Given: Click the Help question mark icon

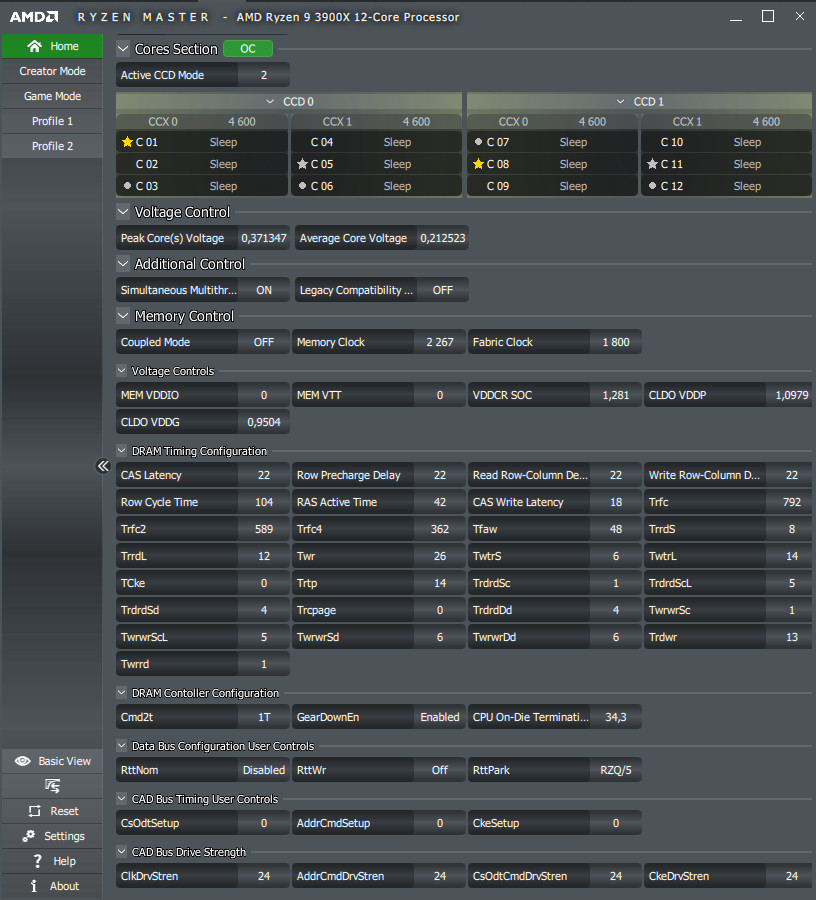Looking at the screenshot, I should click(x=37, y=861).
